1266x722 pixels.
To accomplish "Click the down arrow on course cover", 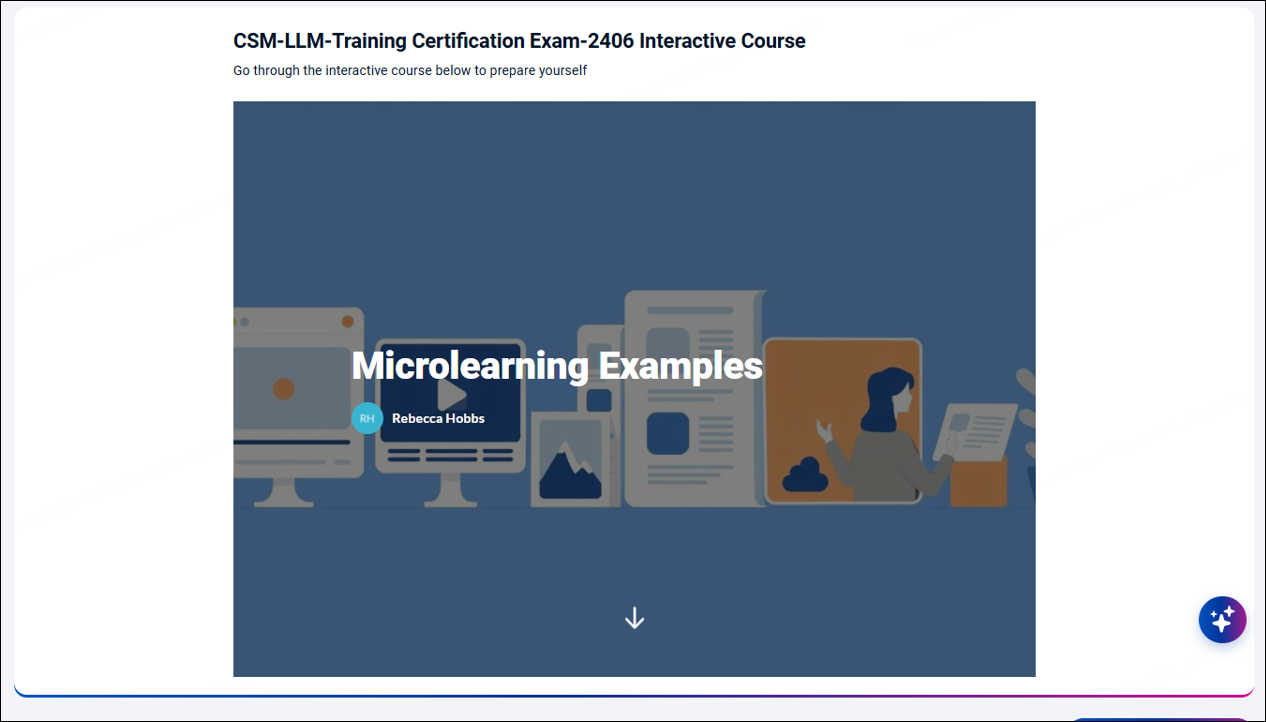I will 634,619.
